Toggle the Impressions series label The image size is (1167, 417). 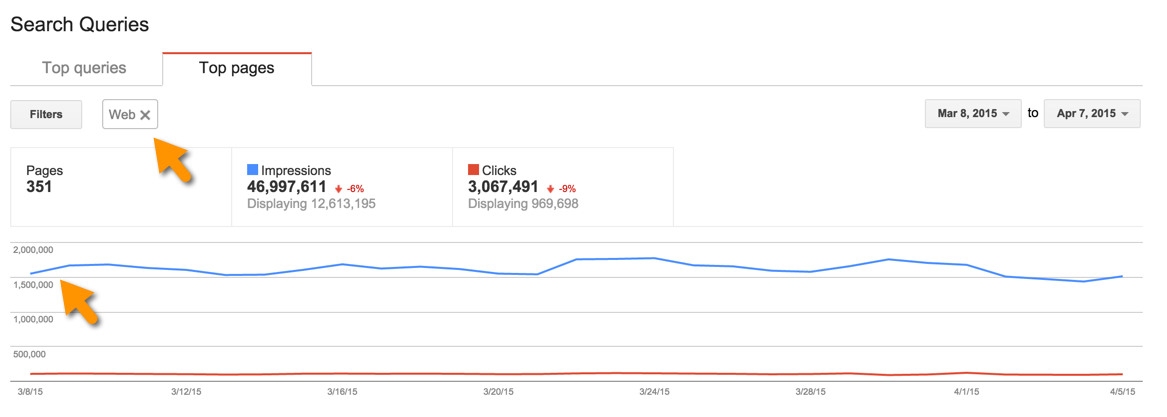coord(296,170)
